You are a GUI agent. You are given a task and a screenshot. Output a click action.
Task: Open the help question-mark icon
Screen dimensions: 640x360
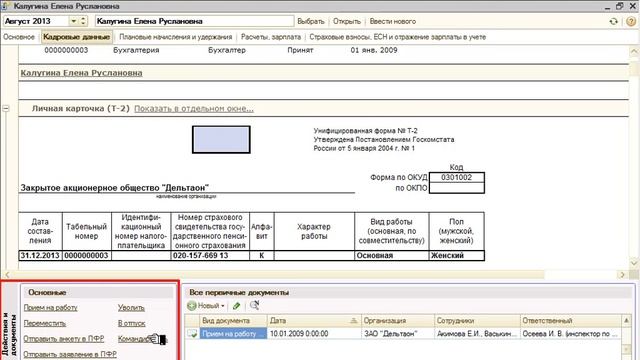631,21
